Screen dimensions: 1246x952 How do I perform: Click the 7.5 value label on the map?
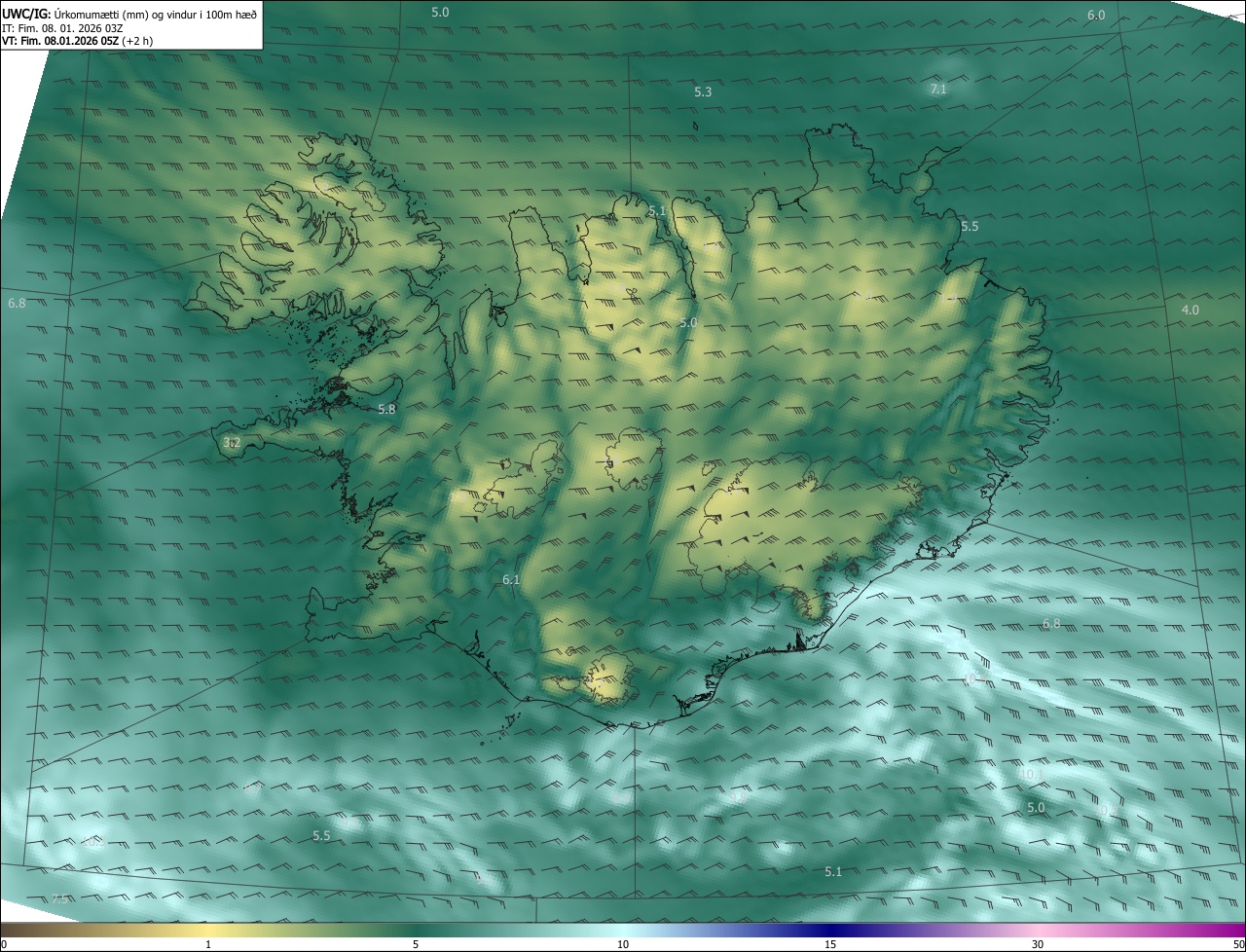[60, 898]
